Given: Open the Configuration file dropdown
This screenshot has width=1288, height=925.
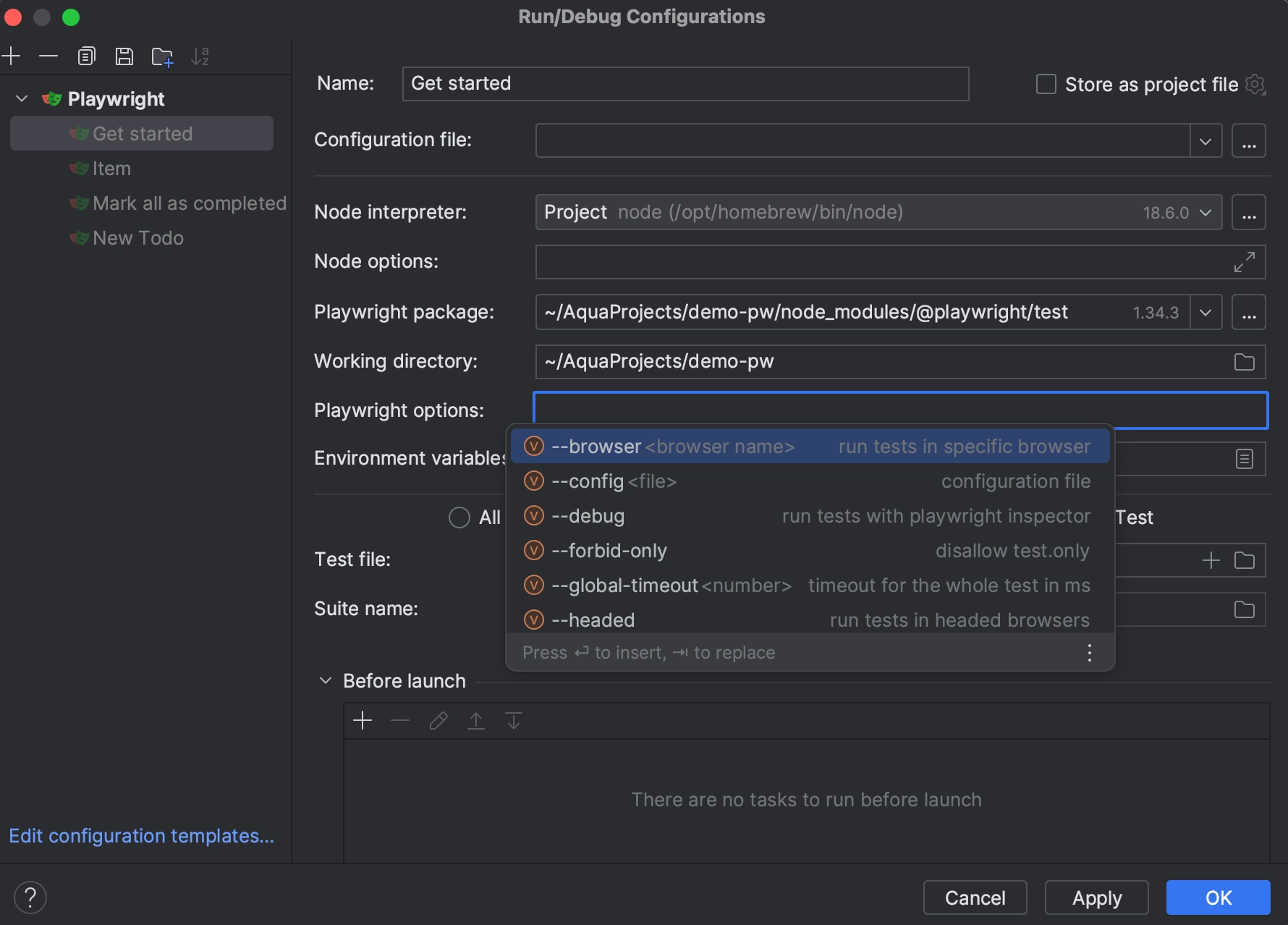Looking at the screenshot, I should point(1206,140).
